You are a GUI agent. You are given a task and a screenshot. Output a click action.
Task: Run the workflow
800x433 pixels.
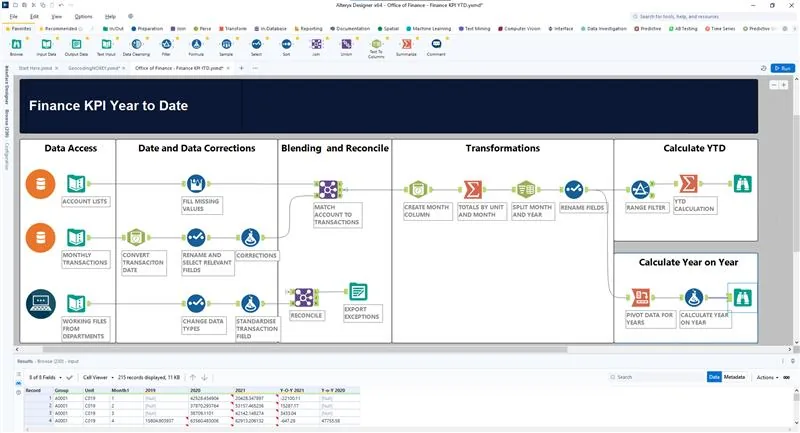(x=782, y=68)
